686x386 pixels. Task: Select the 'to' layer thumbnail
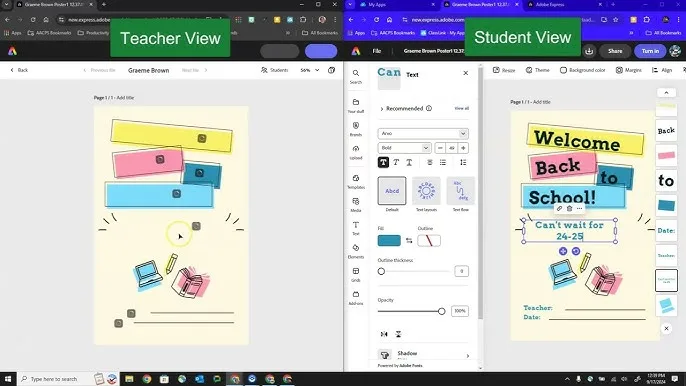pos(666,180)
